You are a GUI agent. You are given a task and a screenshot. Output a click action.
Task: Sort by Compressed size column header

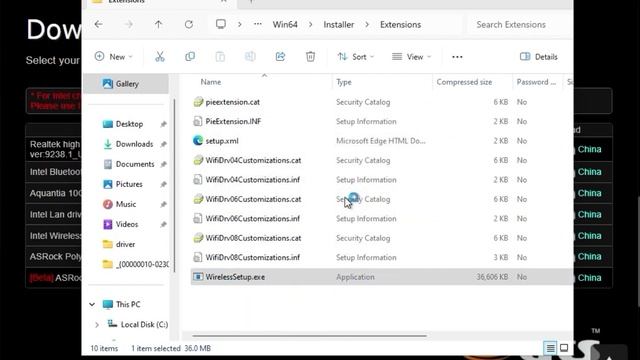(x=464, y=82)
